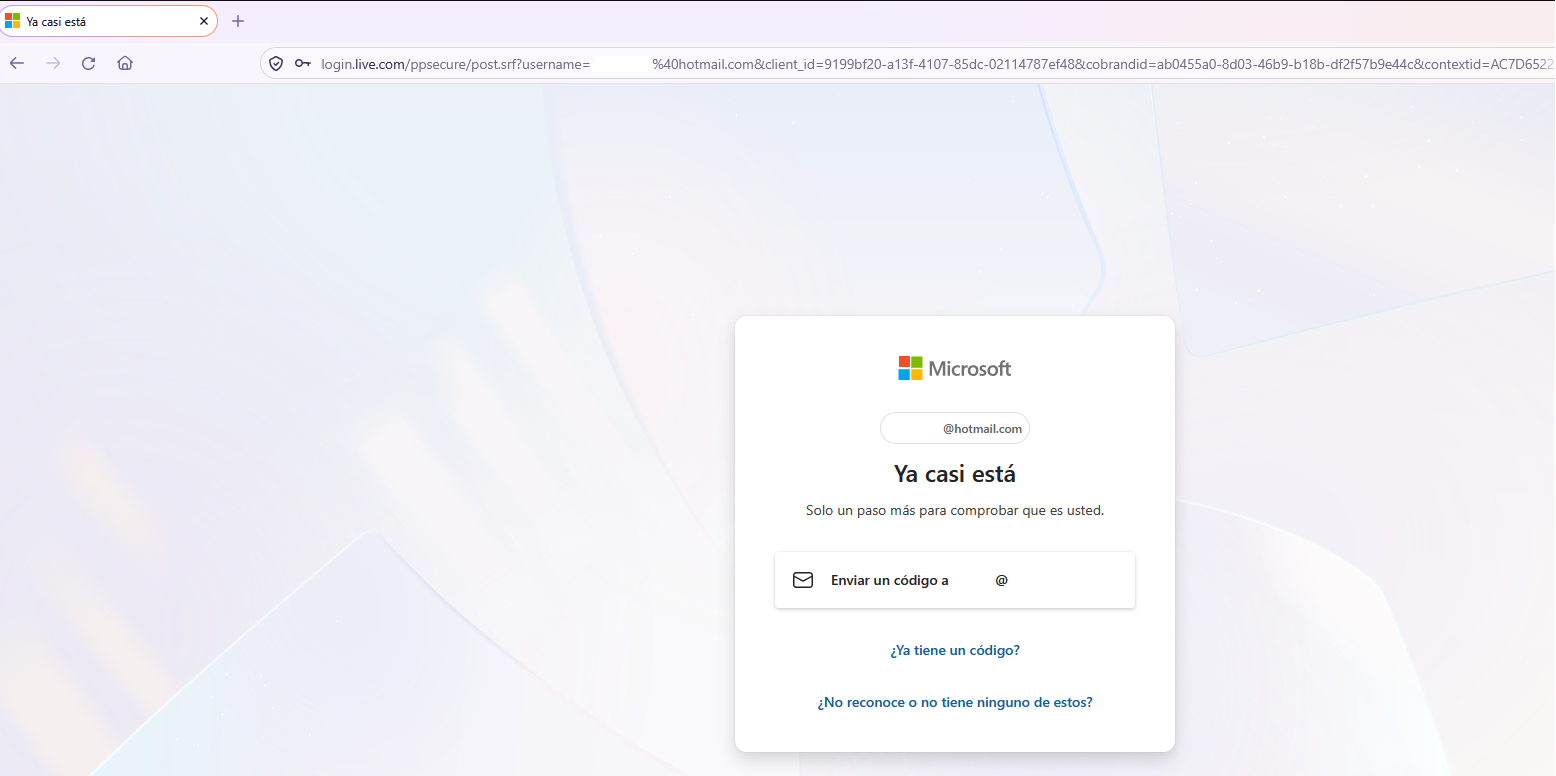
Task: Open '¿No reconoce o no tiene ninguno de estos?'
Action: click(x=955, y=702)
